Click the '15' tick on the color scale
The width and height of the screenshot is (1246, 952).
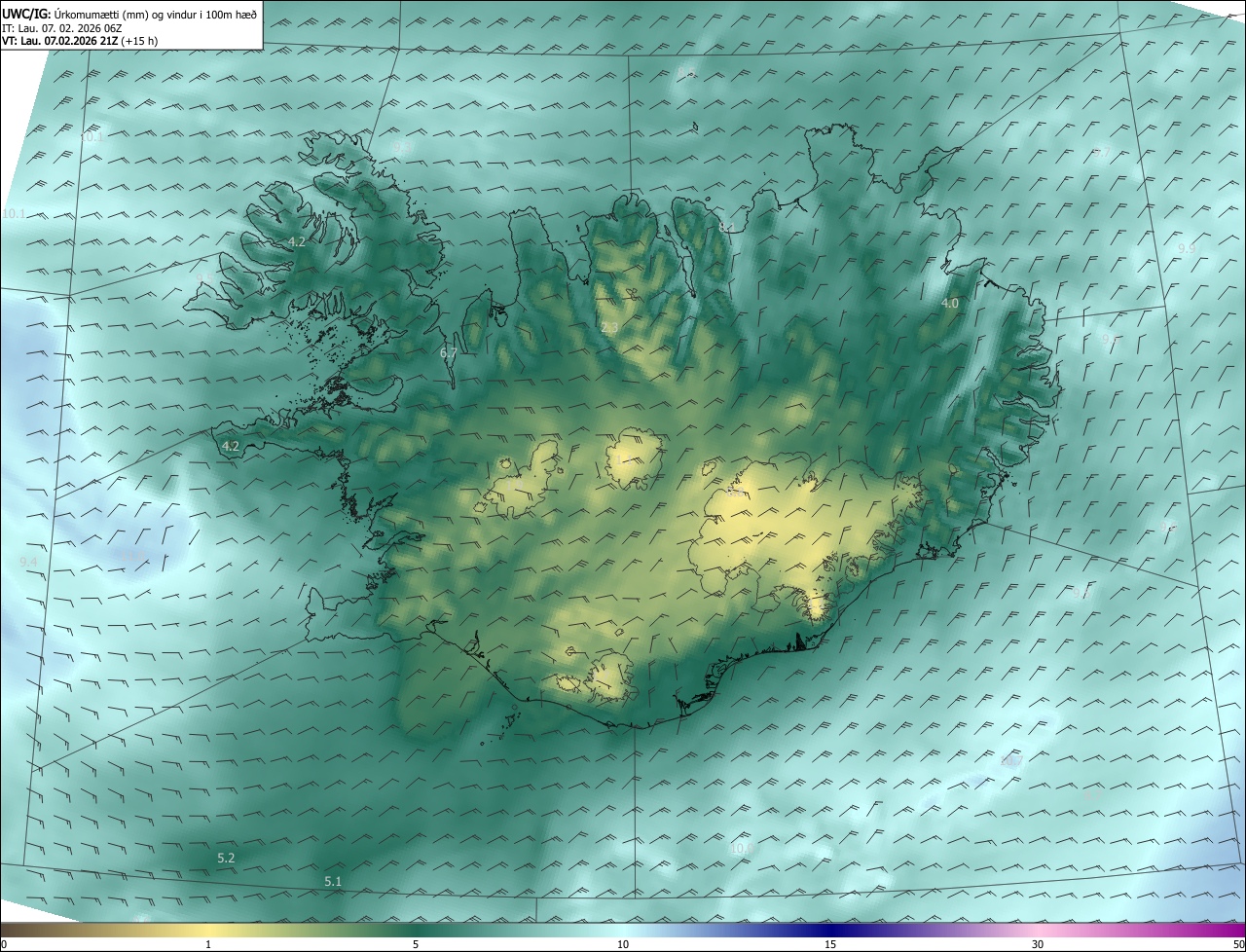(830, 944)
